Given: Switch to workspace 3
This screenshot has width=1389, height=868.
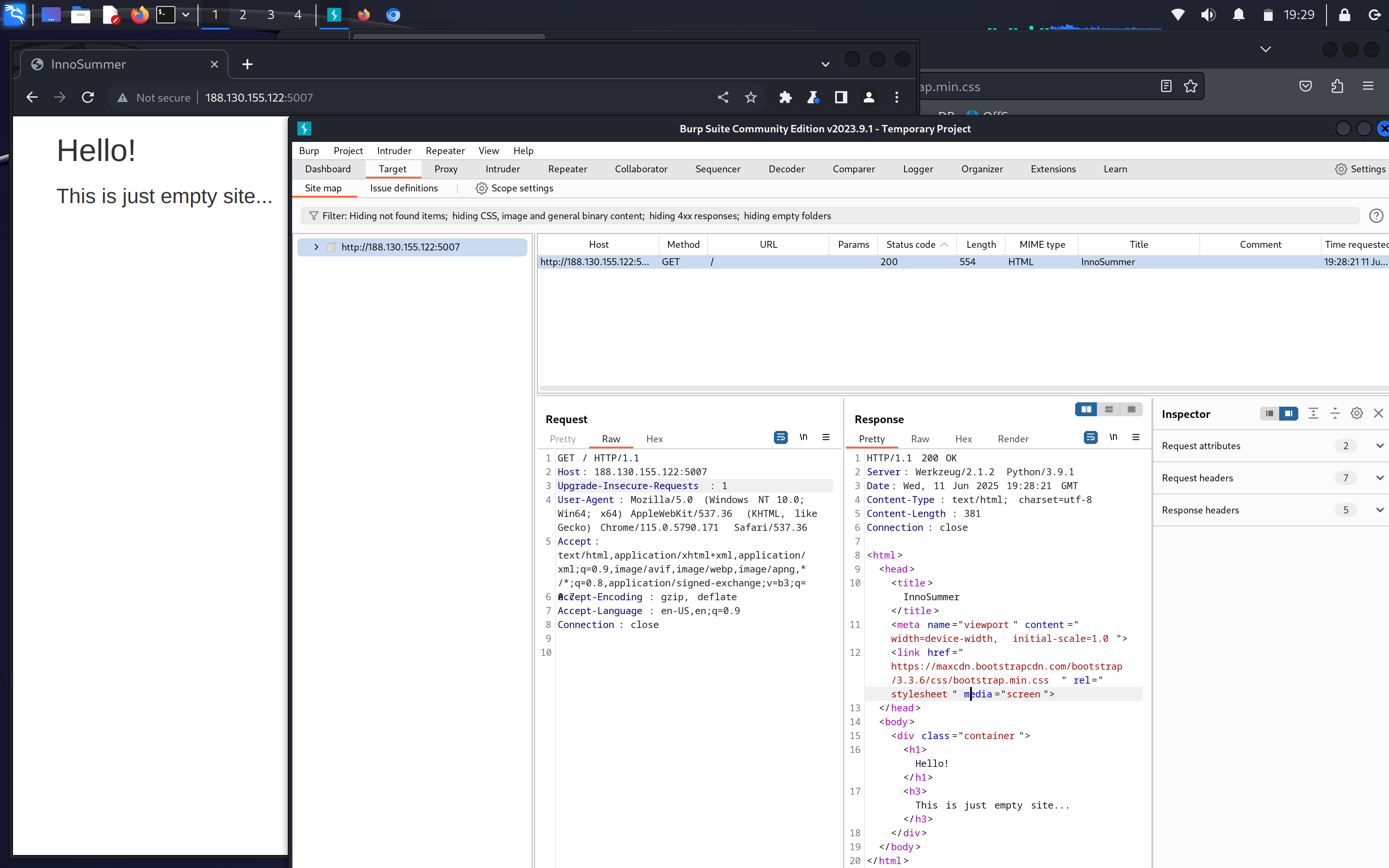Looking at the screenshot, I should click(x=271, y=14).
